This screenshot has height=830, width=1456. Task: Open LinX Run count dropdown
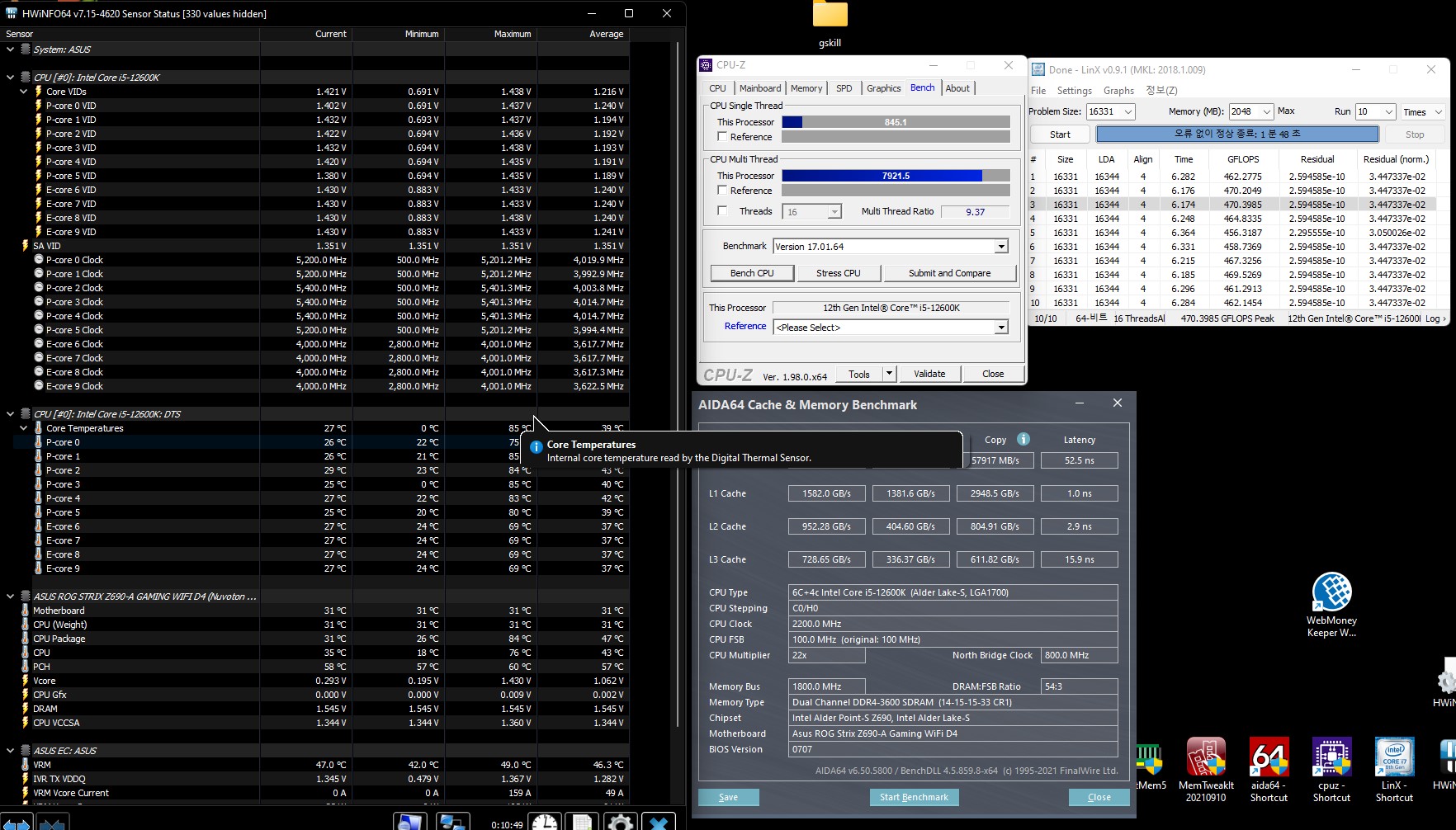[x=1388, y=111]
